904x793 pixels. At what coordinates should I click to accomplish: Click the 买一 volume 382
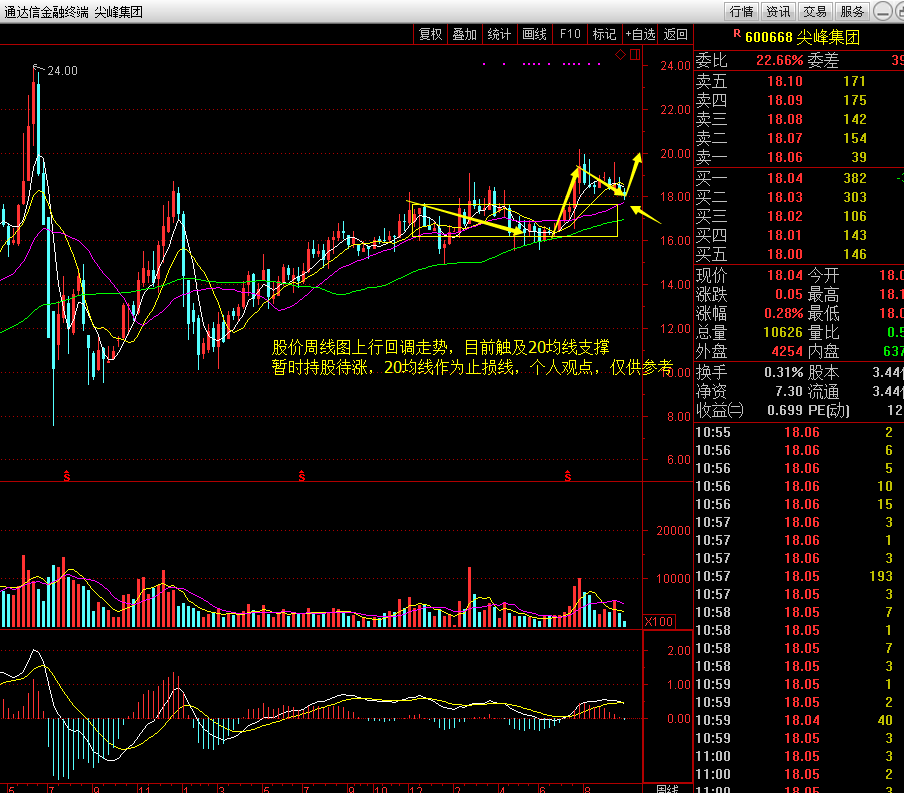tap(855, 178)
